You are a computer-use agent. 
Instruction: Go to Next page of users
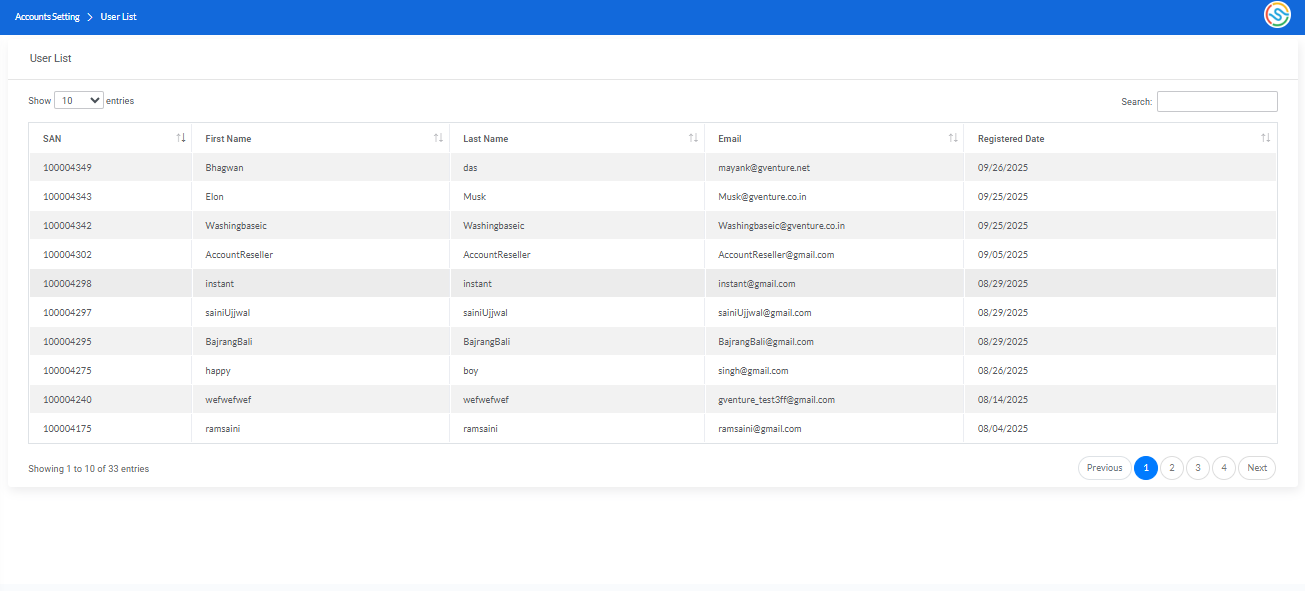pos(1257,468)
